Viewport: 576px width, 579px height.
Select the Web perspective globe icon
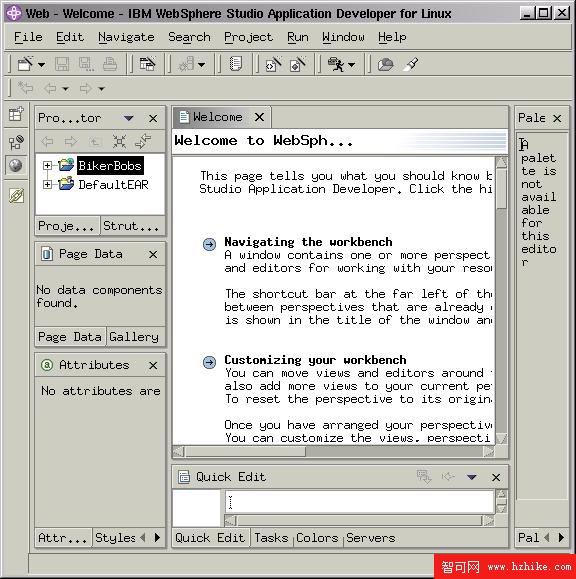16,165
